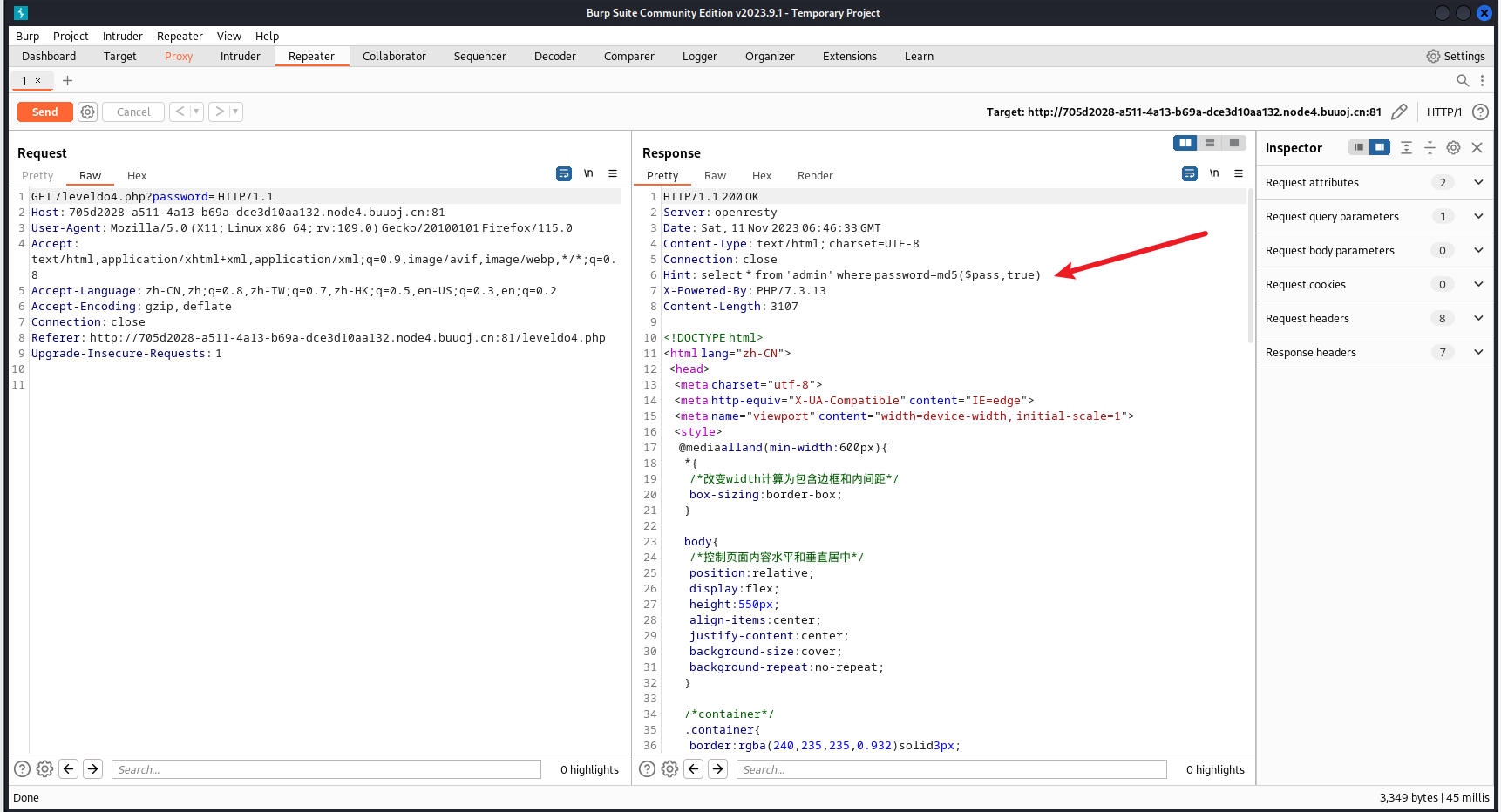
Task: Add new Repeater tab with plus
Action: (67, 80)
